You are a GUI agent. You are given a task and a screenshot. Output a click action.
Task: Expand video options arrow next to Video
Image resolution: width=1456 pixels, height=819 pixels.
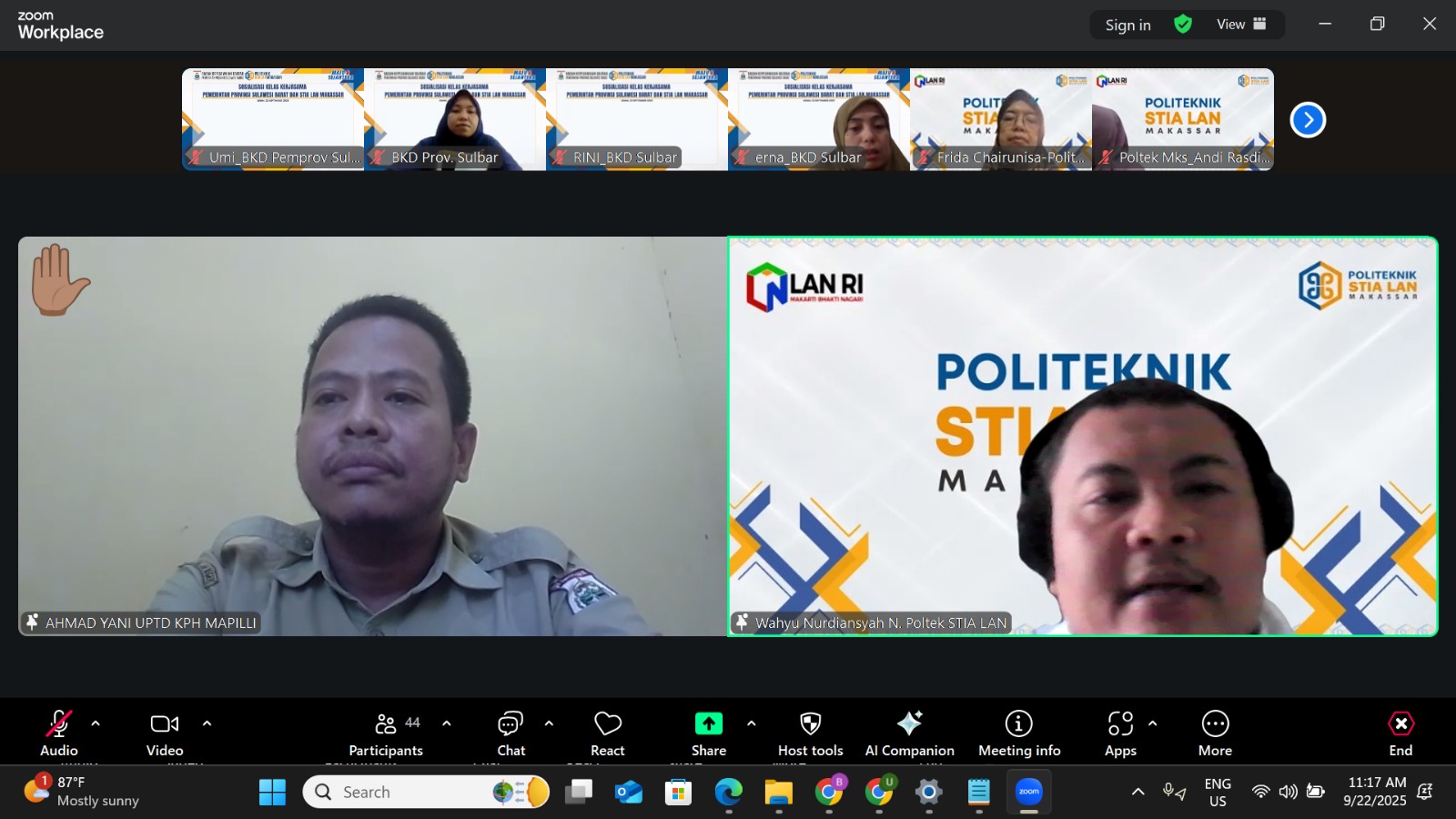click(x=207, y=723)
